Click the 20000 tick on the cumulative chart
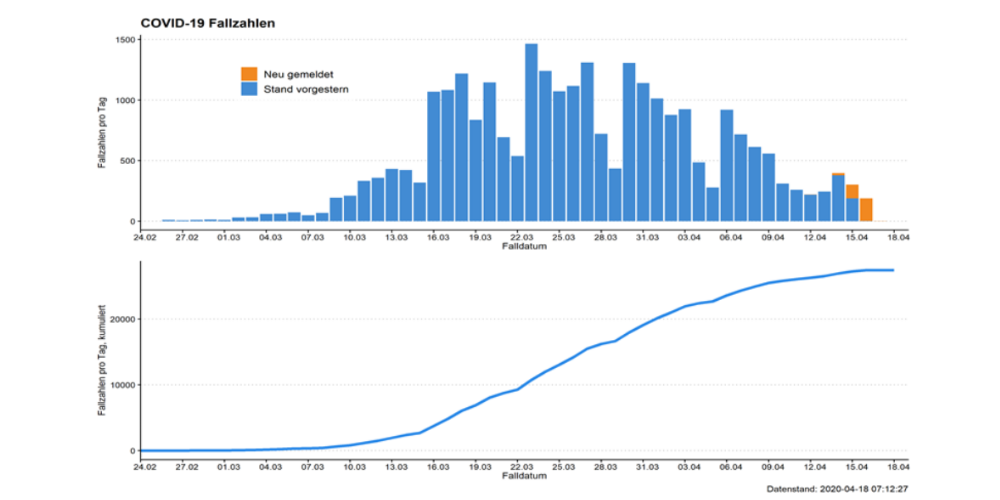 tap(120, 319)
